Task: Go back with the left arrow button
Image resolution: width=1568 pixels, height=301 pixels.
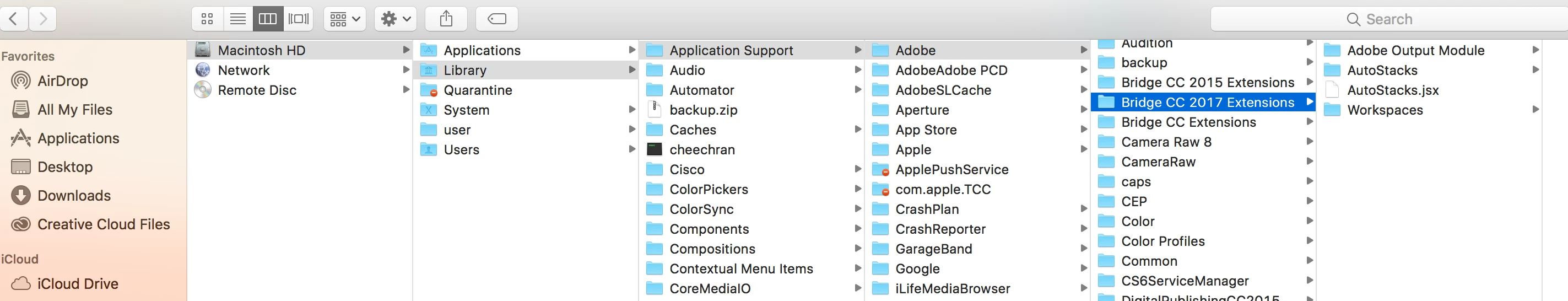Action: pos(13,19)
